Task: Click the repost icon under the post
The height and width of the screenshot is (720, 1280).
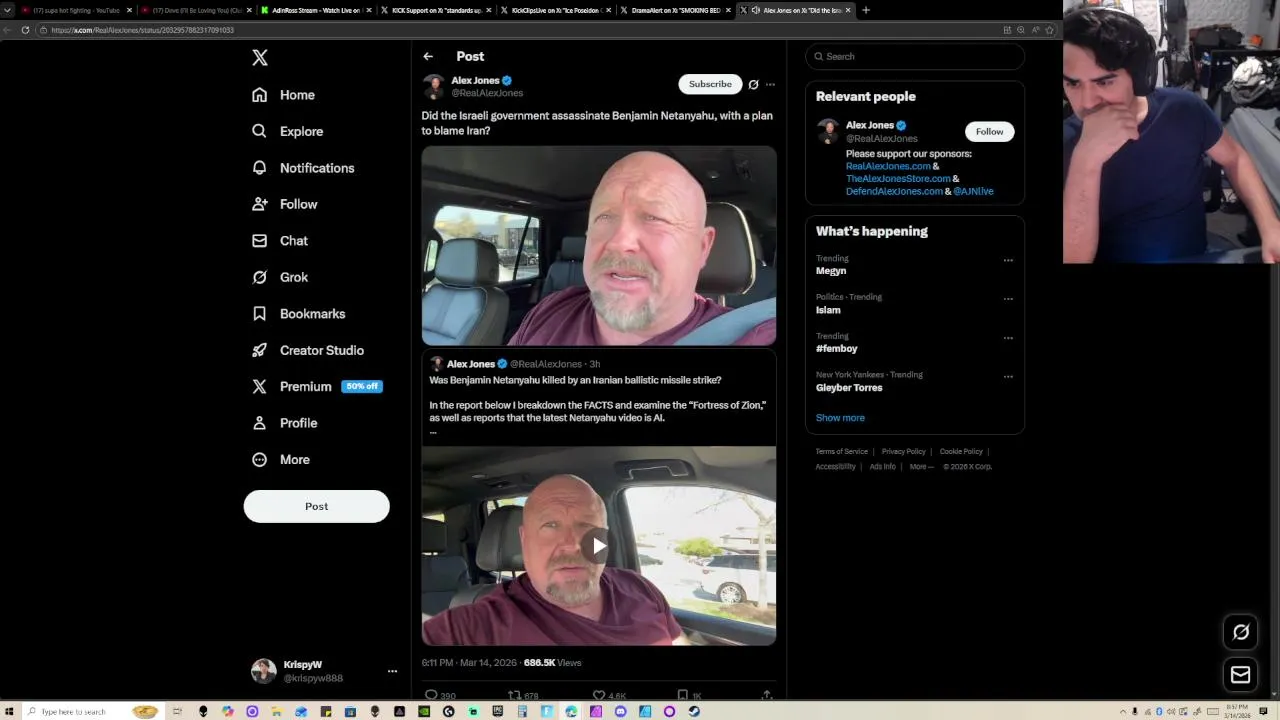Action: coord(514,695)
